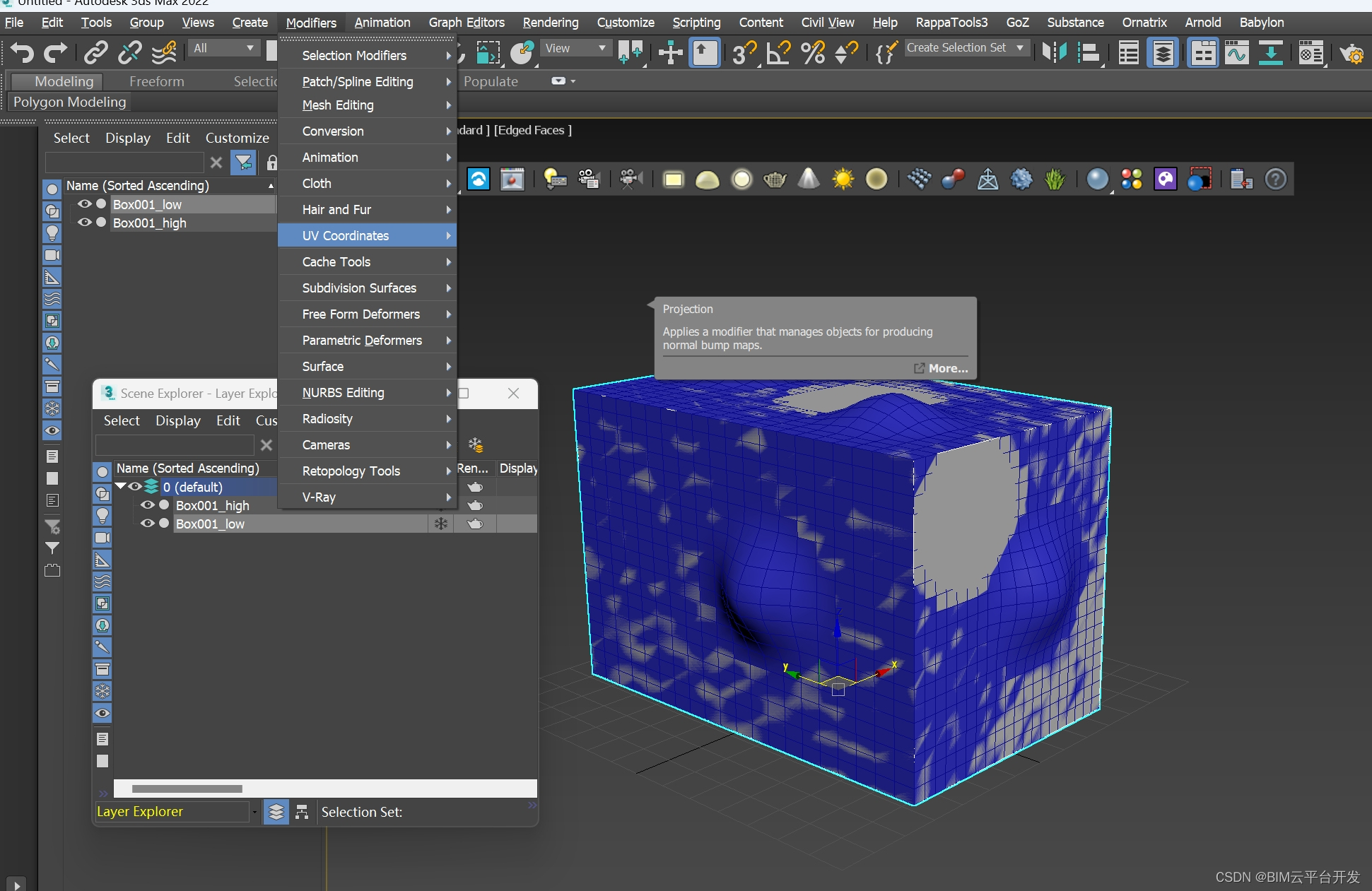Screen dimensions: 1372x891
Task: Toggle Sort by Layer stacked icon in footer
Action: pyautogui.click(x=276, y=812)
